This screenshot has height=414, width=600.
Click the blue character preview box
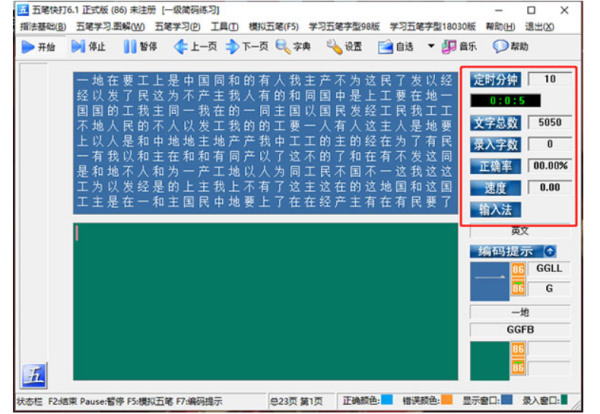(490, 281)
